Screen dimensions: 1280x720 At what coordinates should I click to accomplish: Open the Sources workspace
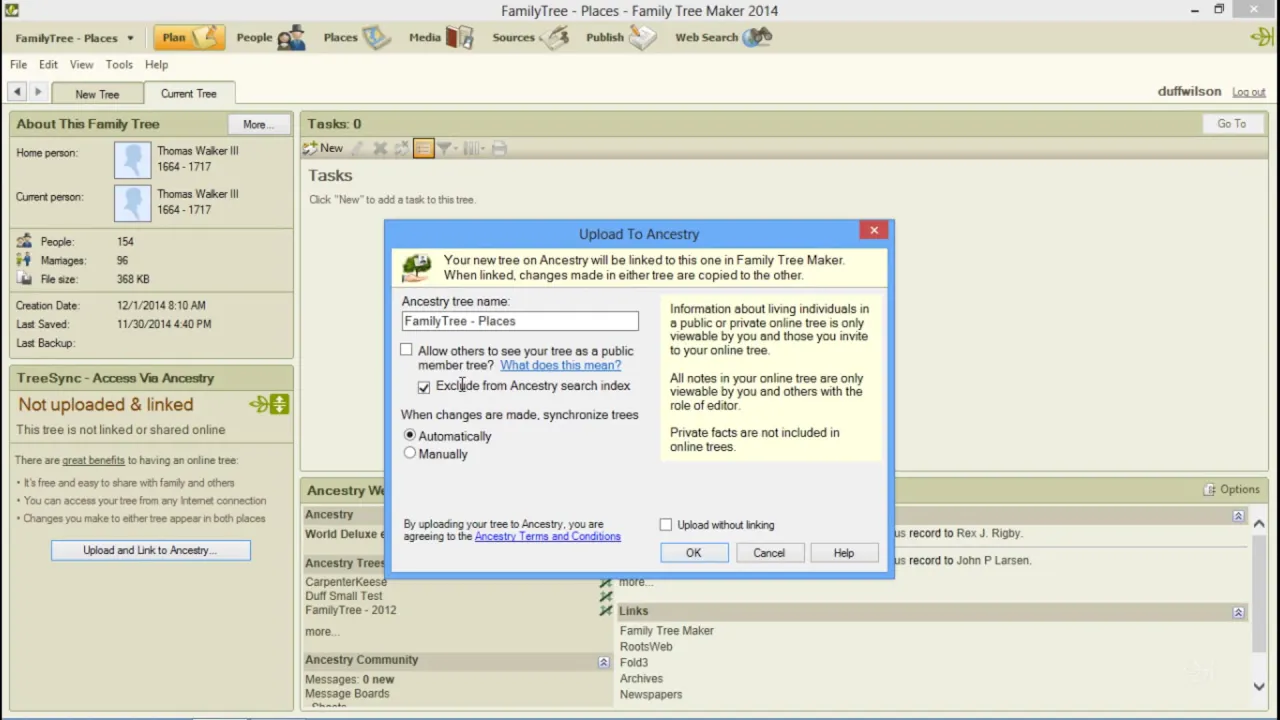(x=530, y=38)
